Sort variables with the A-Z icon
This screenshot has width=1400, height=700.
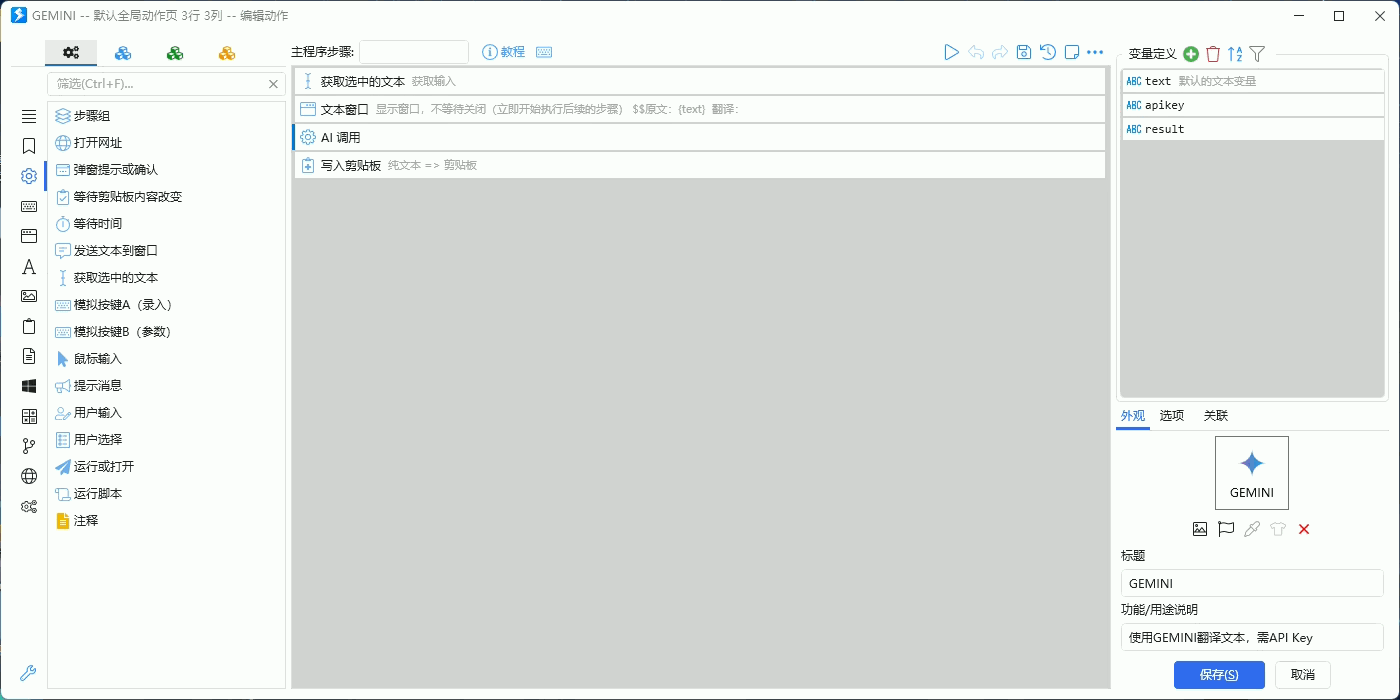[1235, 54]
